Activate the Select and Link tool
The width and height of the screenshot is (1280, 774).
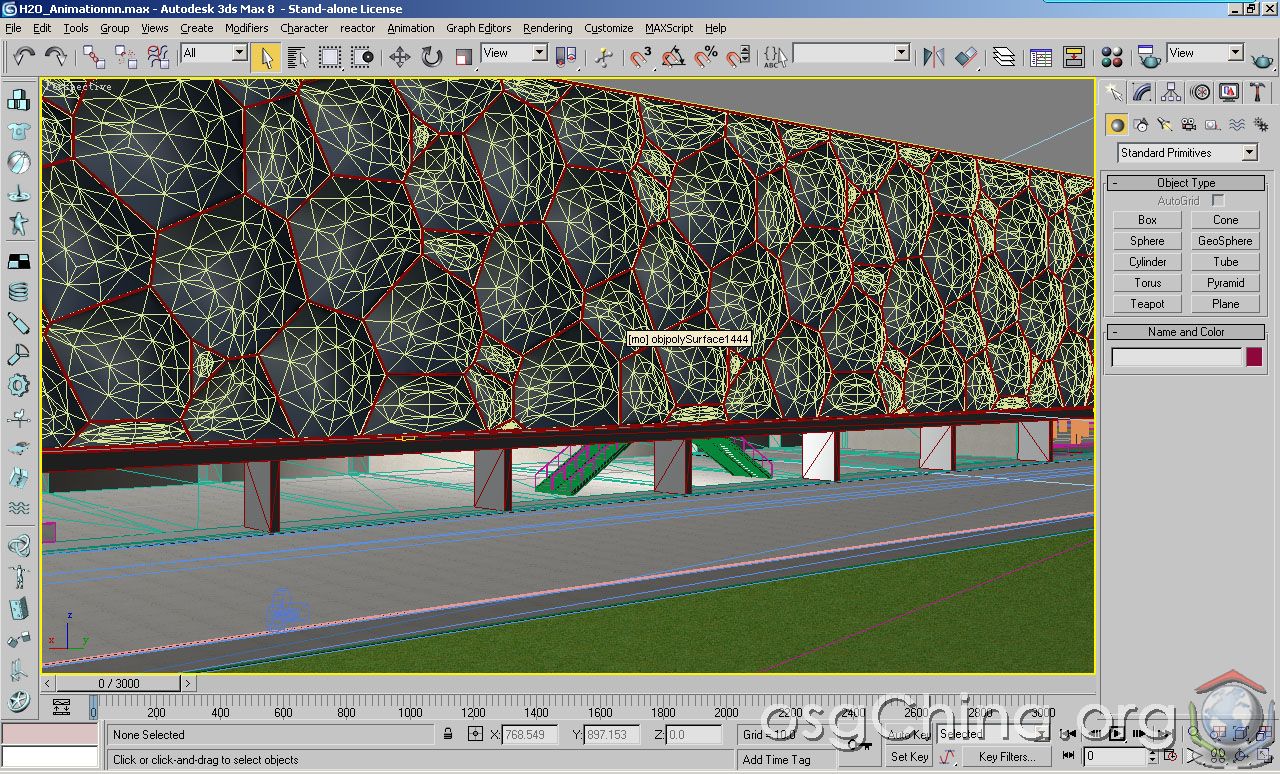pyautogui.click(x=93, y=56)
